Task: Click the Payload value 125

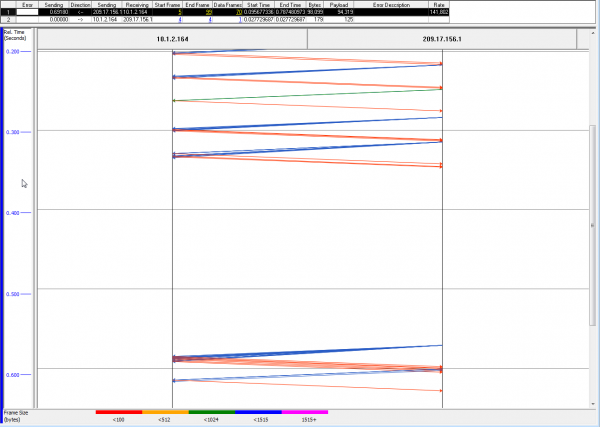Action: 349,20
